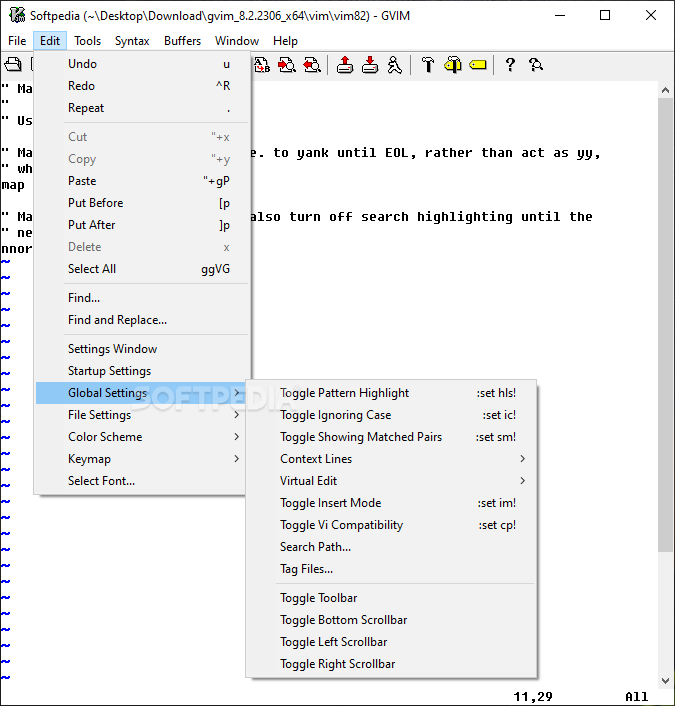Choose Paste from Edit menu
This screenshot has height=706, width=675.
142,181
